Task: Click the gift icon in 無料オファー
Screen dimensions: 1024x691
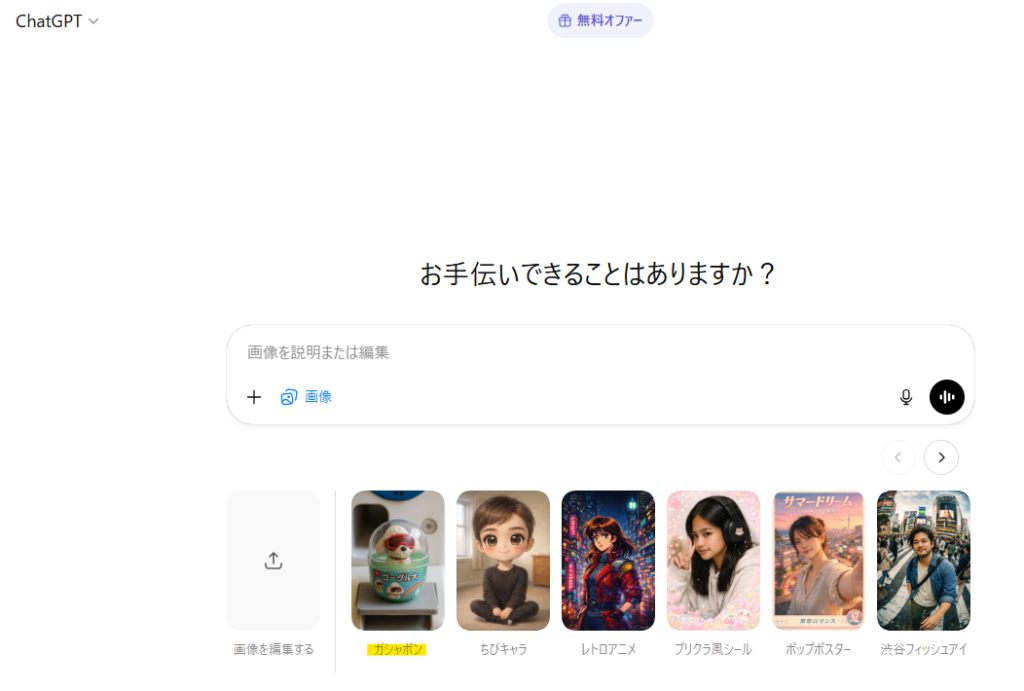Action: [565, 21]
